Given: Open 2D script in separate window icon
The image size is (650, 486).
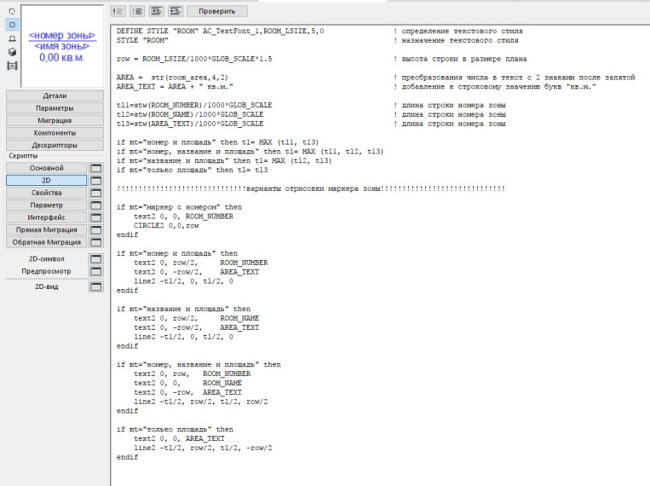Looking at the screenshot, I should [97, 180].
